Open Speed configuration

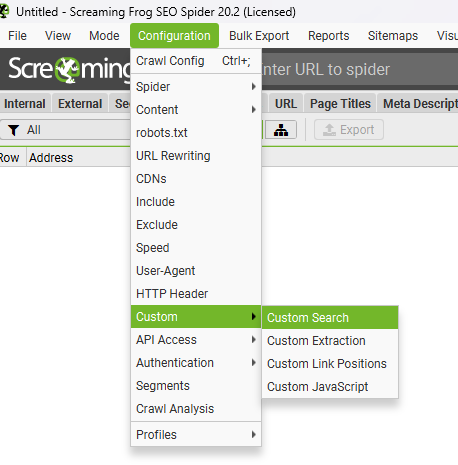(x=196, y=248)
